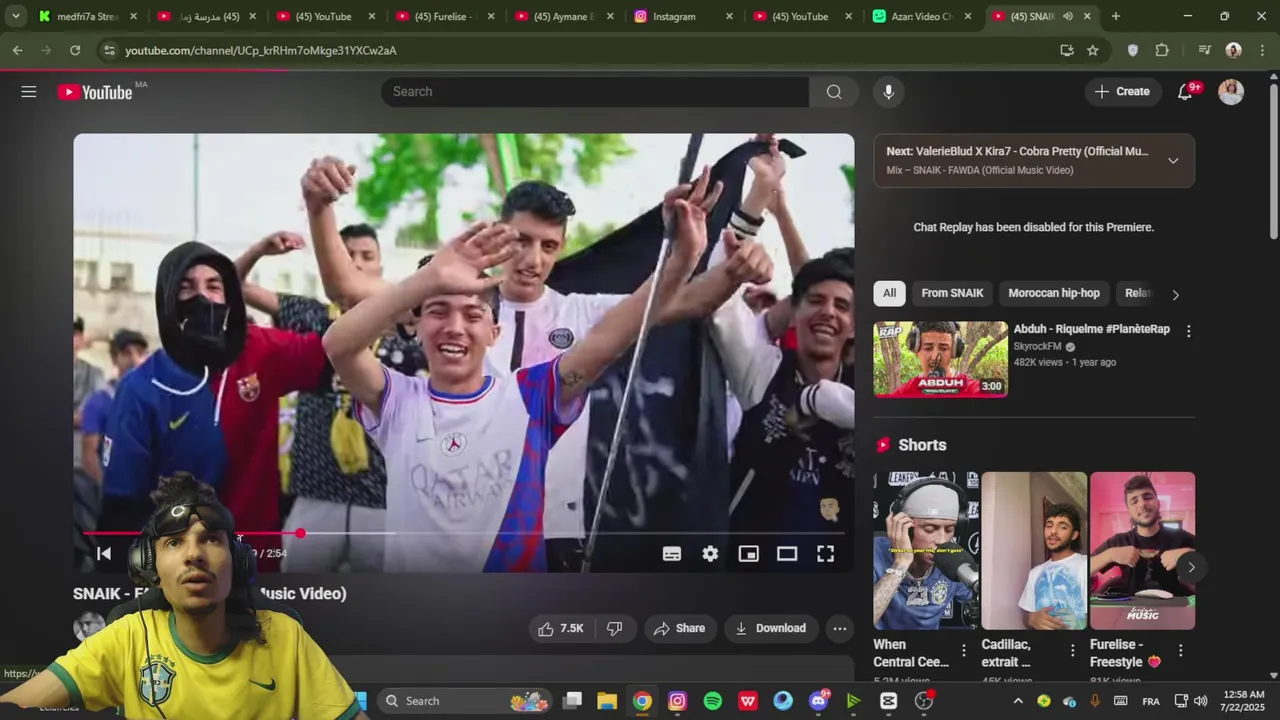Open options menu for Abduh Riquelme video
The height and width of the screenshot is (720, 1280).
pos(1188,331)
